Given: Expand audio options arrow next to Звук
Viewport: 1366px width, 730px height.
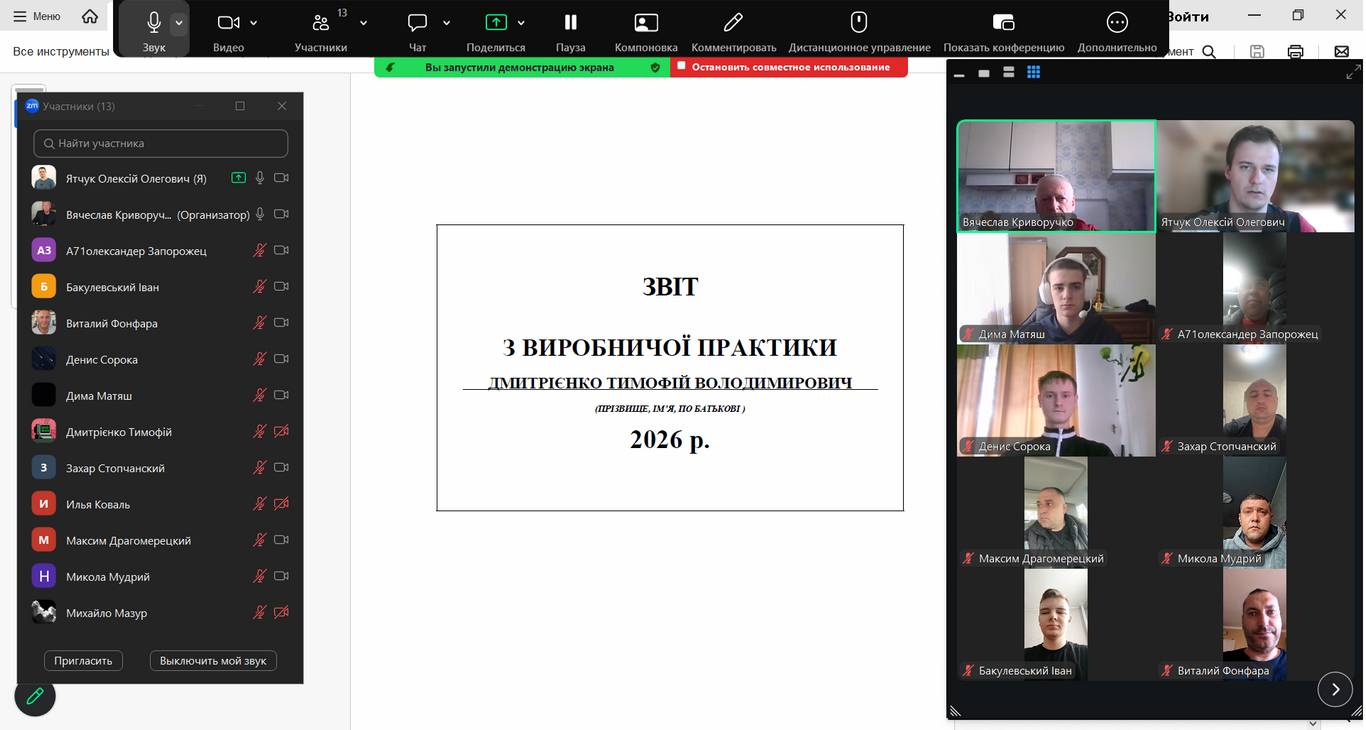Looking at the screenshot, I should pyautogui.click(x=178, y=23).
